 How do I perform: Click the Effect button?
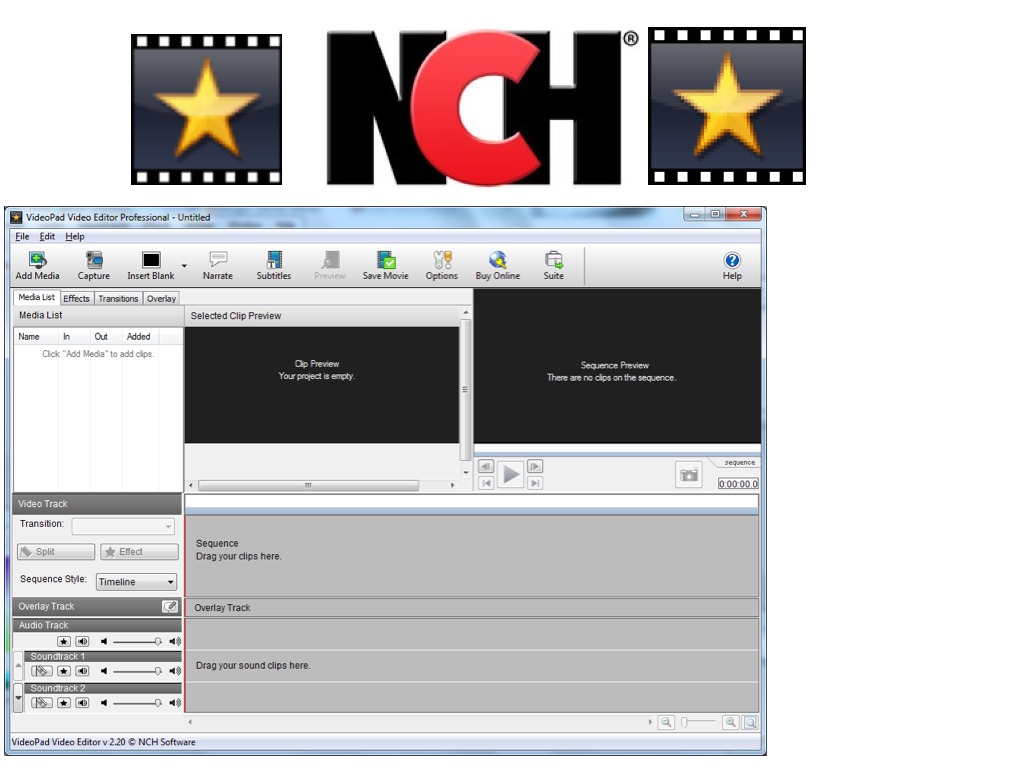click(x=139, y=552)
